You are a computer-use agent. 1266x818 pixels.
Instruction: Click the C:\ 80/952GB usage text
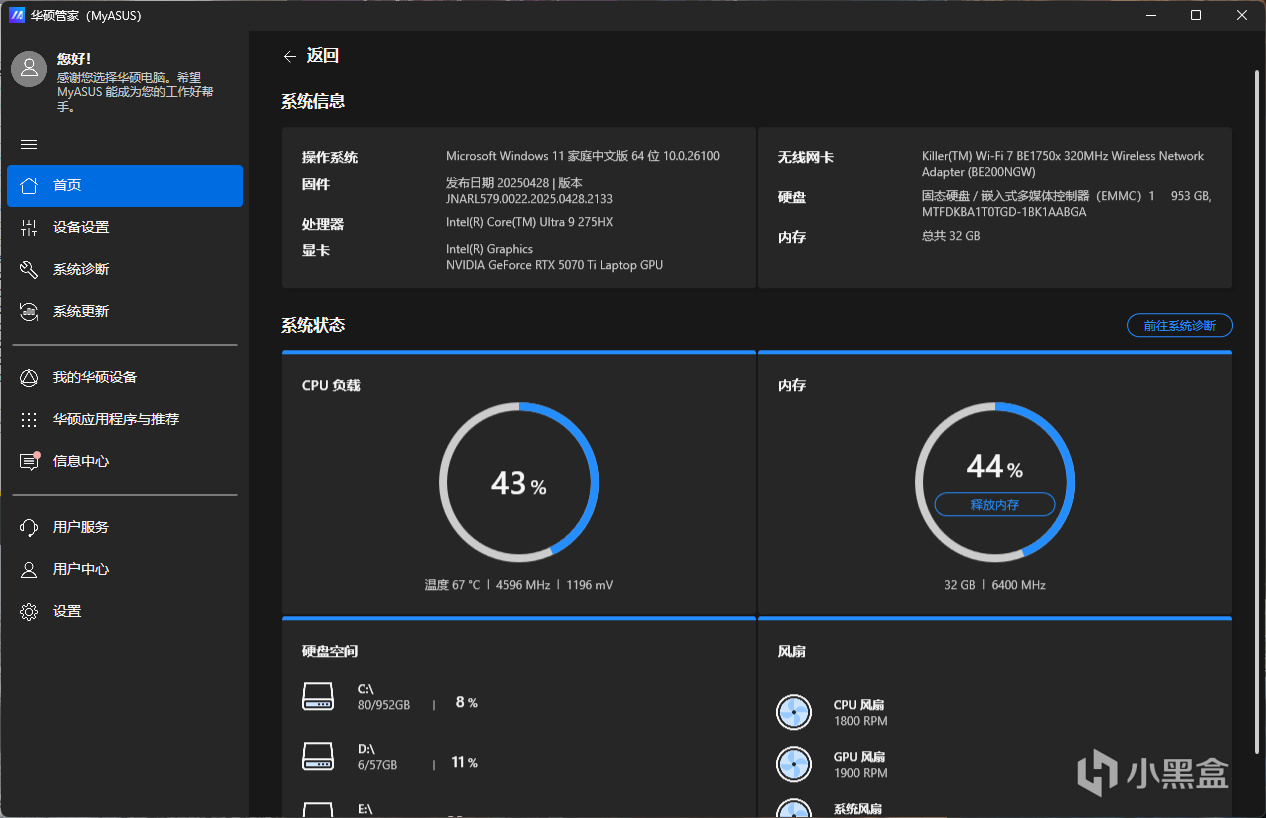click(x=384, y=697)
